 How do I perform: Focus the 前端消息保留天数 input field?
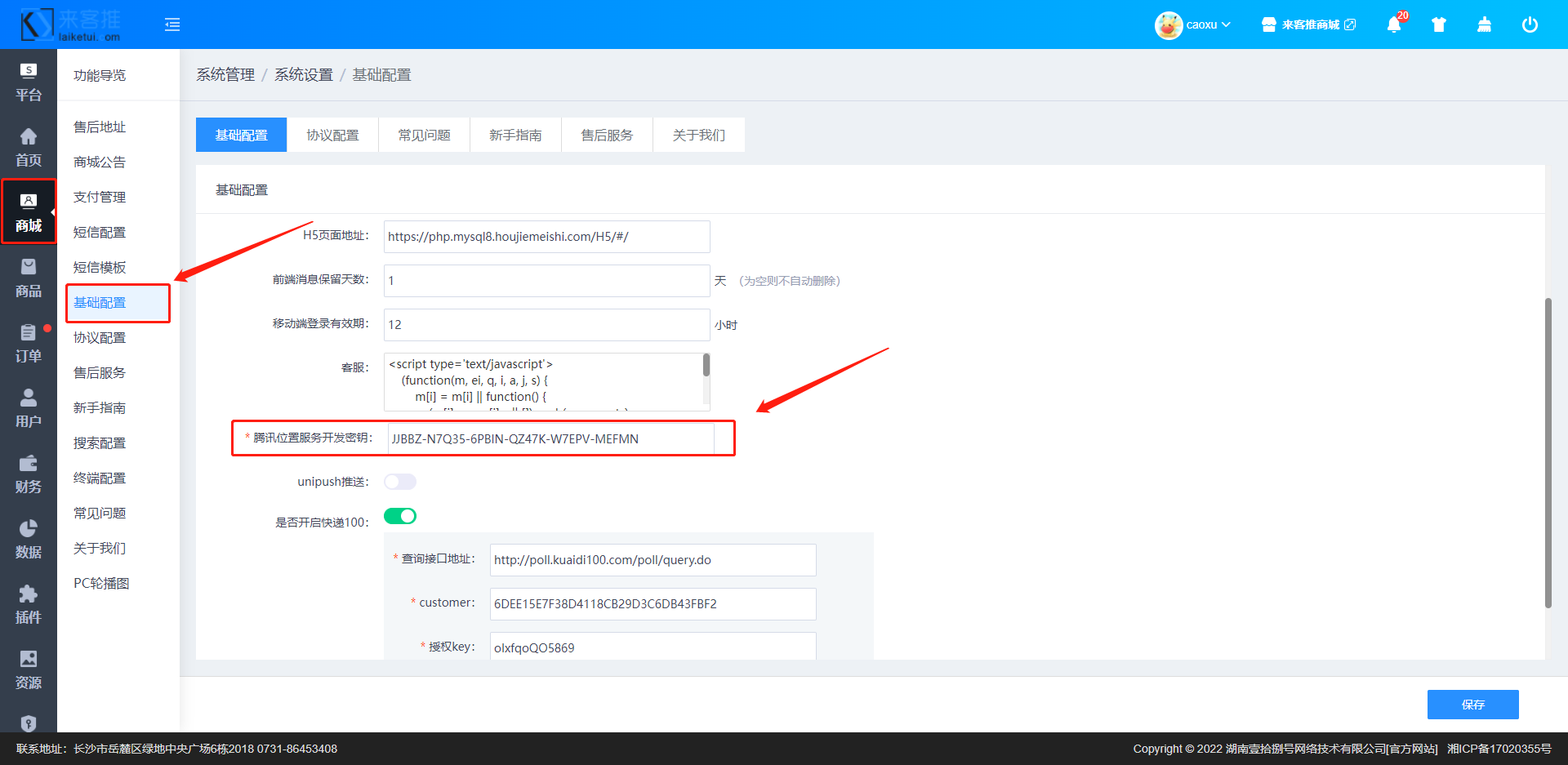click(547, 281)
